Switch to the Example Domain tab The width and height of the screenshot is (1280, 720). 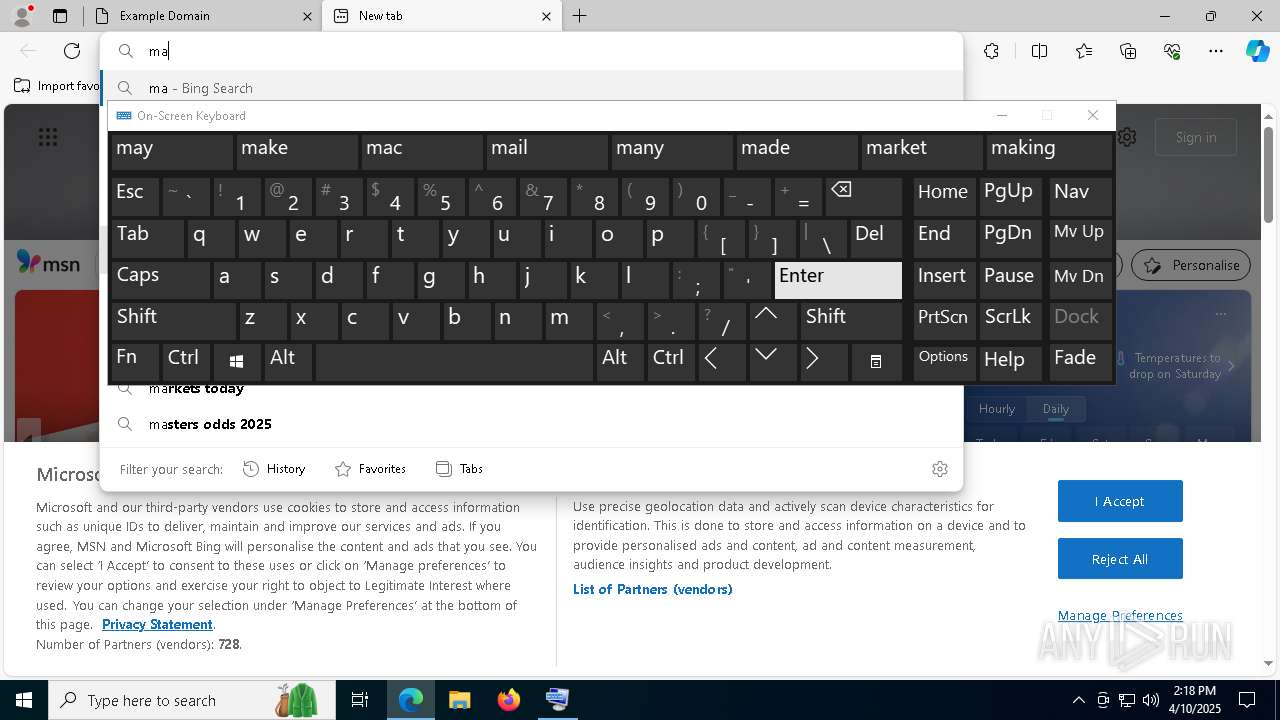pos(200,16)
